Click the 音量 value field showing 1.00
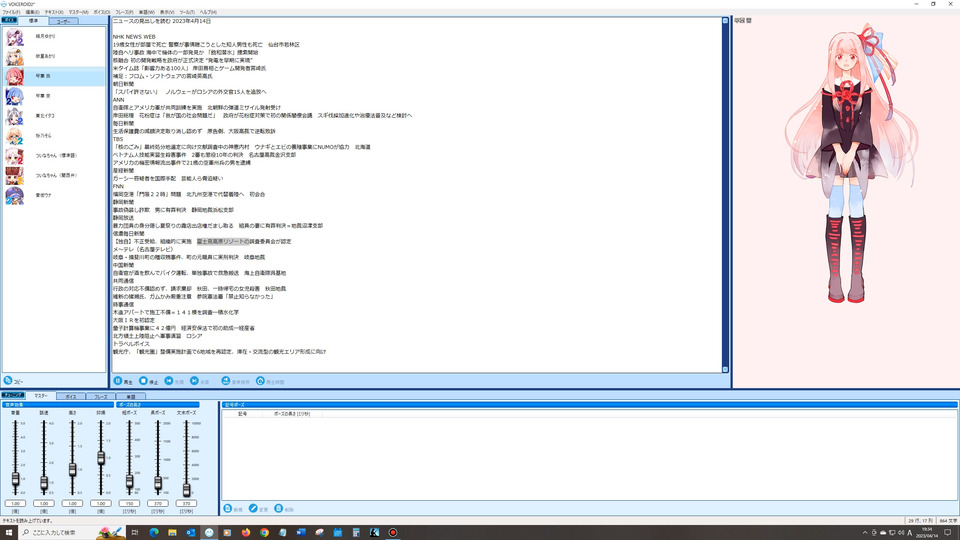 tap(15, 503)
